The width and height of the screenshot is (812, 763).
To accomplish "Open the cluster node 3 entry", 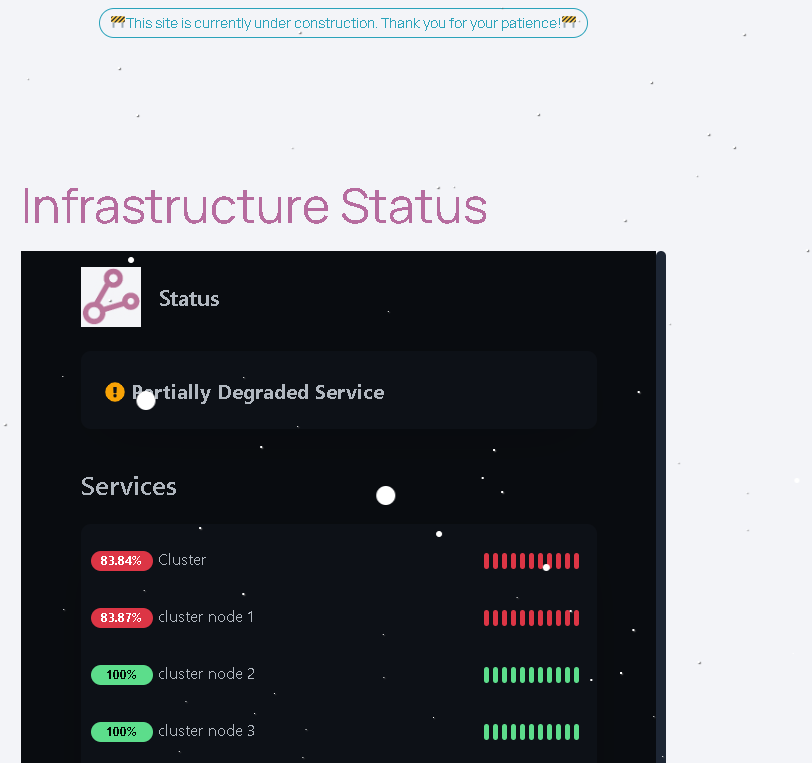I will tap(206, 731).
